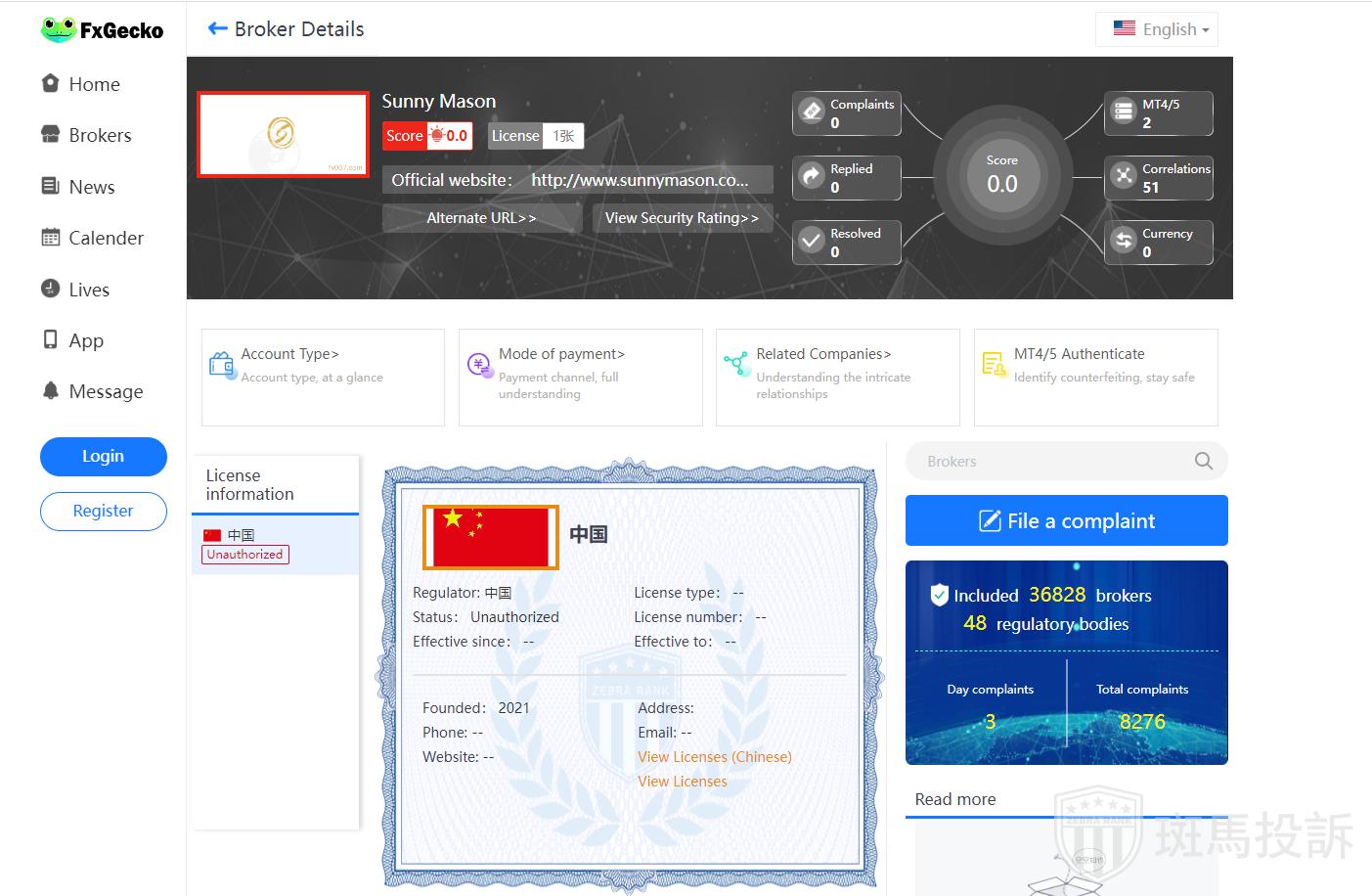The width and height of the screenshot is (1372, 896).
Task: Click the MT4/5 server icon
Action: pos(1124,112)
